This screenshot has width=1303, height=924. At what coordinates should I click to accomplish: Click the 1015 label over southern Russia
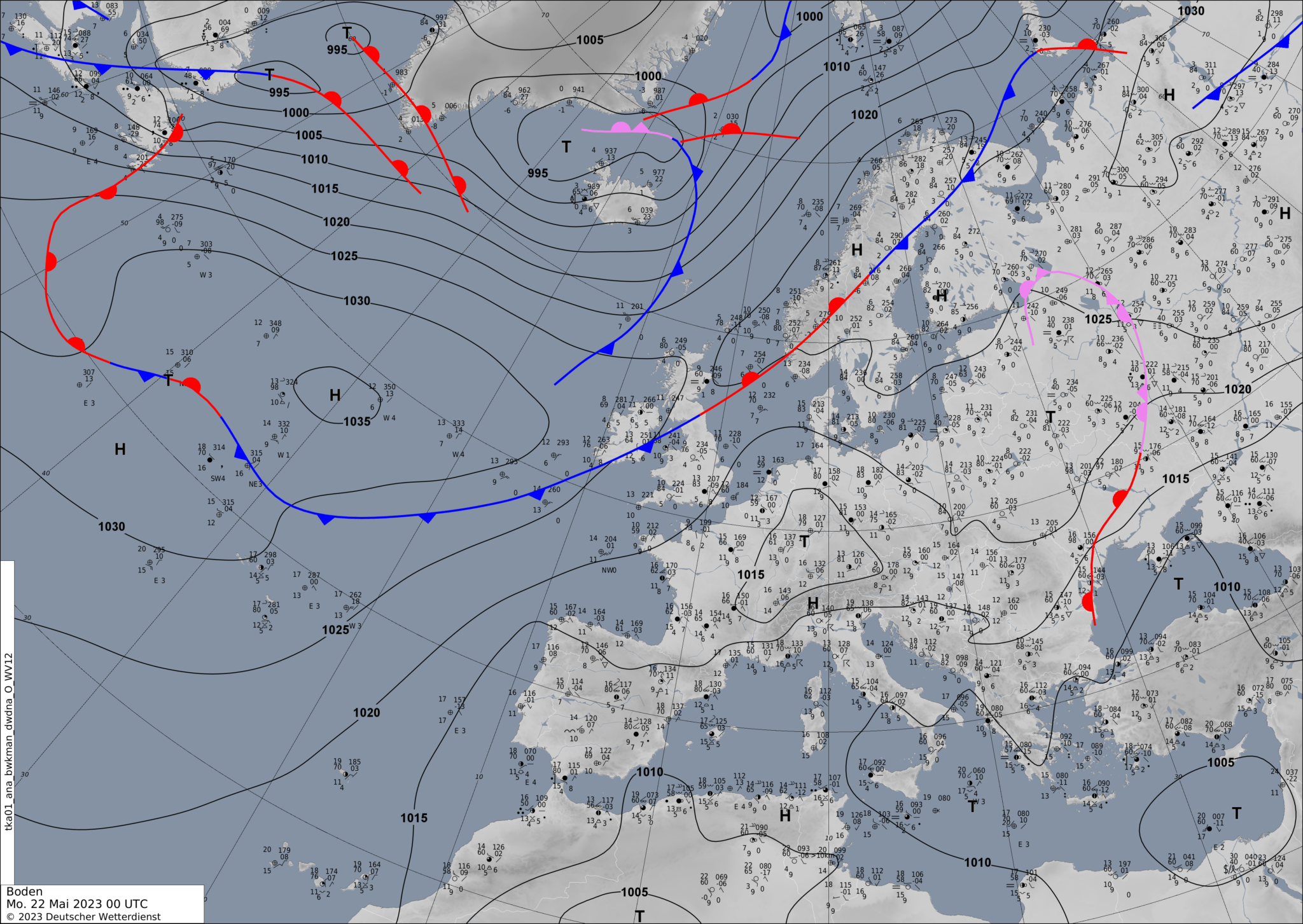(x=1176, y=479)
